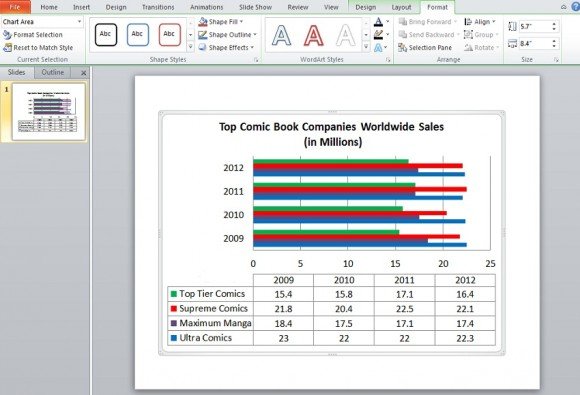This screenshot has width=580, height=395.
Task: Switch to the Animations ribbon tab
Action: 206,7
